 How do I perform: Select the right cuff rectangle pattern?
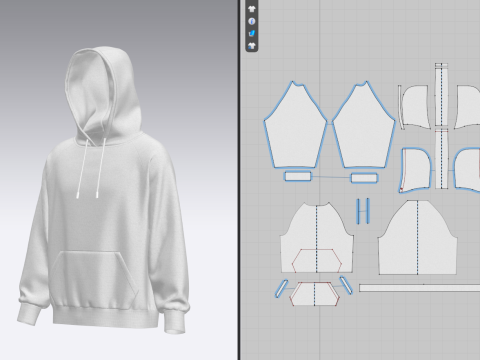(x=364, y=178)
